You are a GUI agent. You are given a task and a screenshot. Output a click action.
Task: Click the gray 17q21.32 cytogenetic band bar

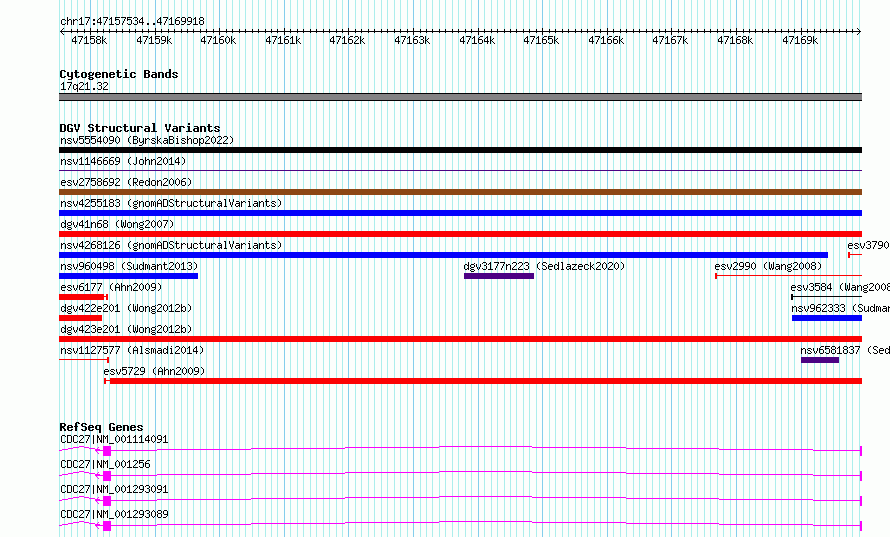point(460,97)
